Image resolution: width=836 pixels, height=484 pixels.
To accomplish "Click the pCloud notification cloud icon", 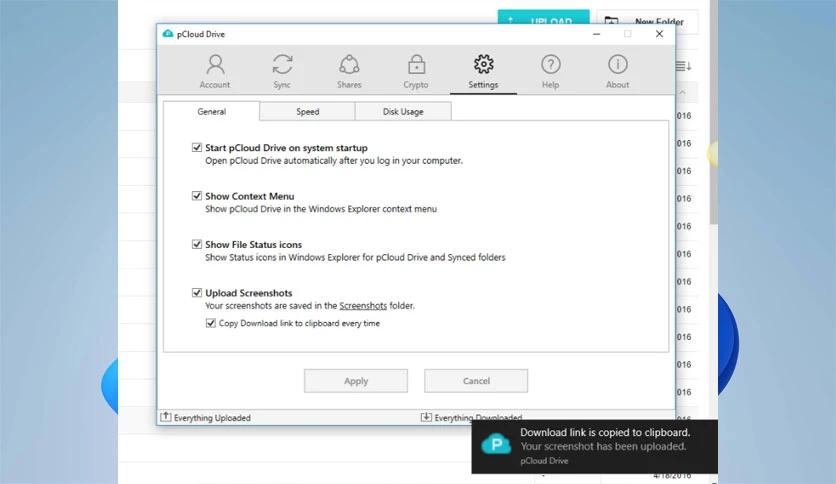I will coord(496,443).
